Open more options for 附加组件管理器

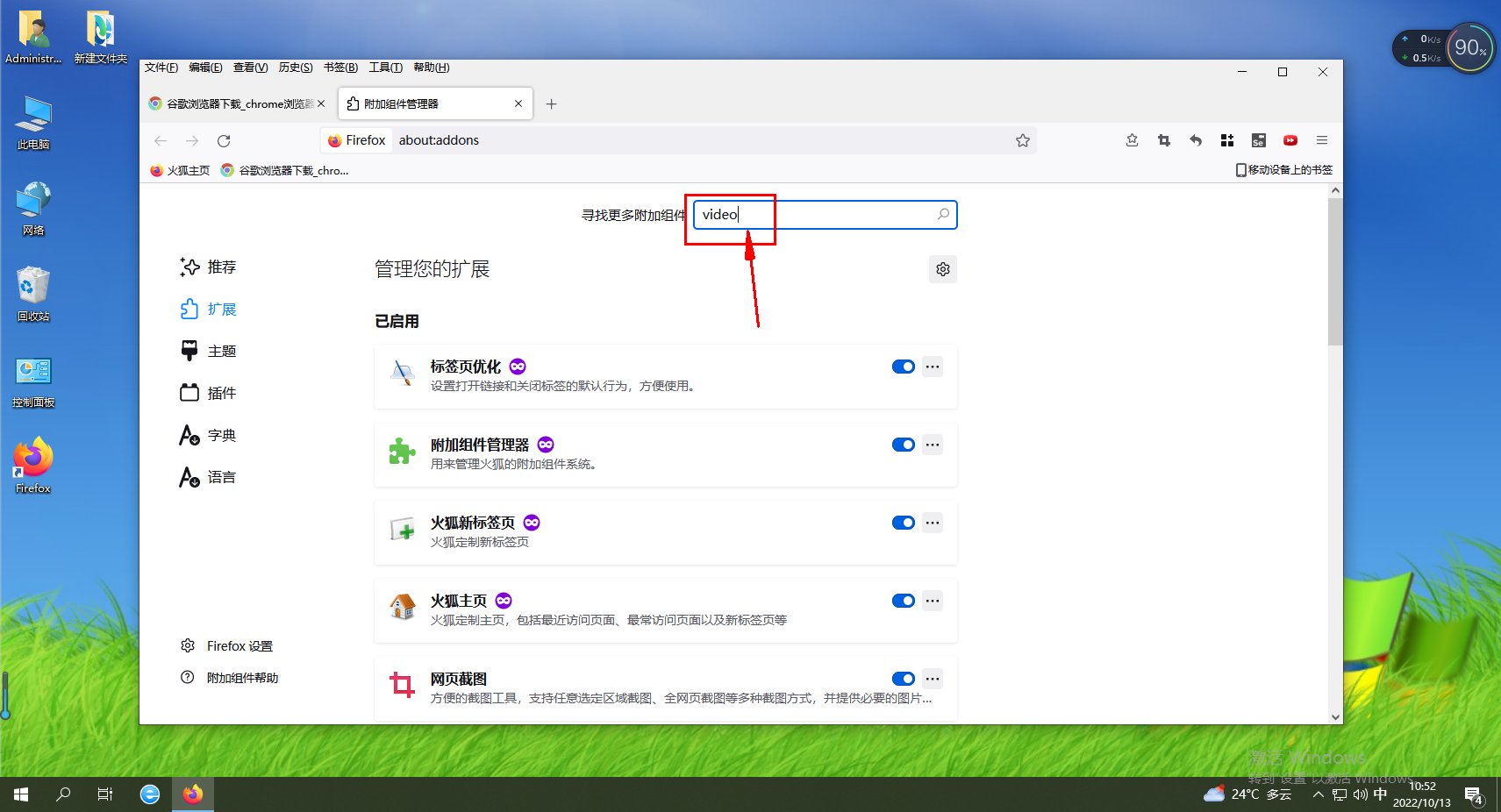click(x=933, y=445)
